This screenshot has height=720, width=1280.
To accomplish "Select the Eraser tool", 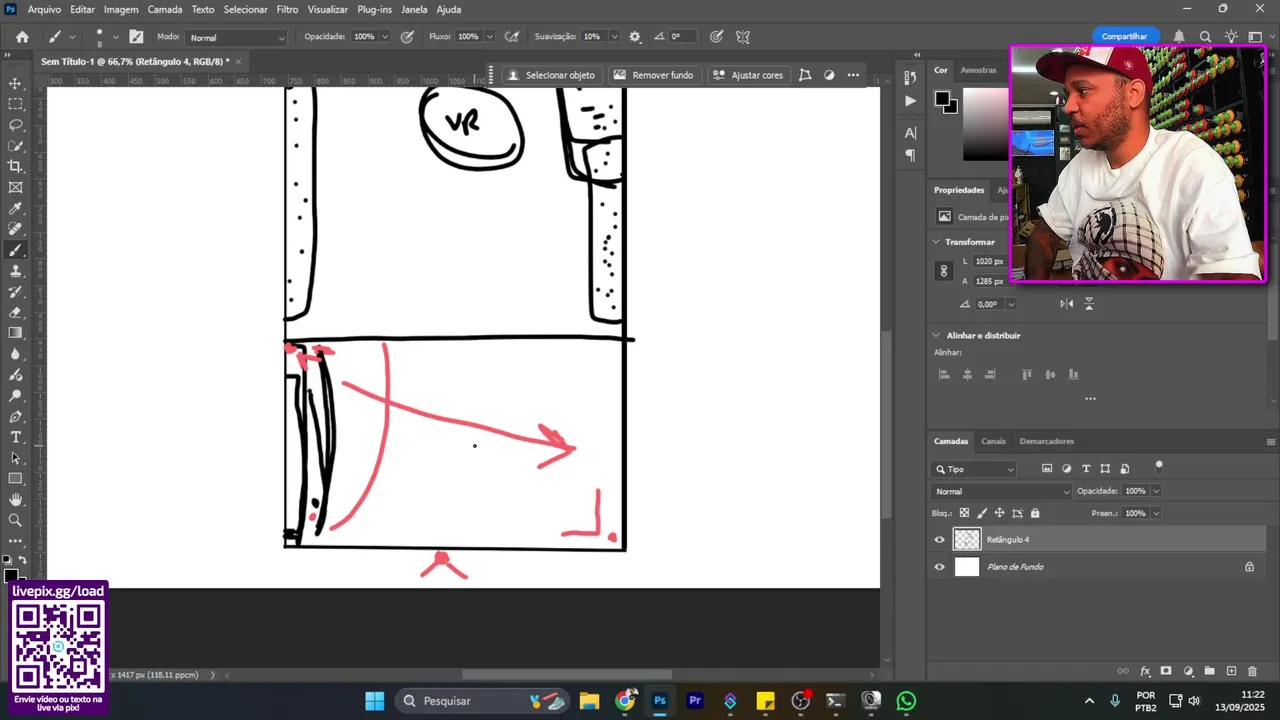I will tap(15, 312).
